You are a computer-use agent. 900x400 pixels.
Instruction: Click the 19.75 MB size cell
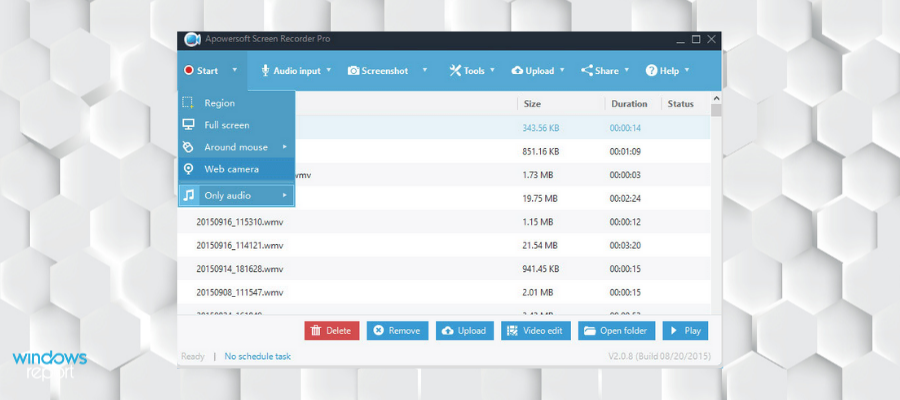point(540,199)
